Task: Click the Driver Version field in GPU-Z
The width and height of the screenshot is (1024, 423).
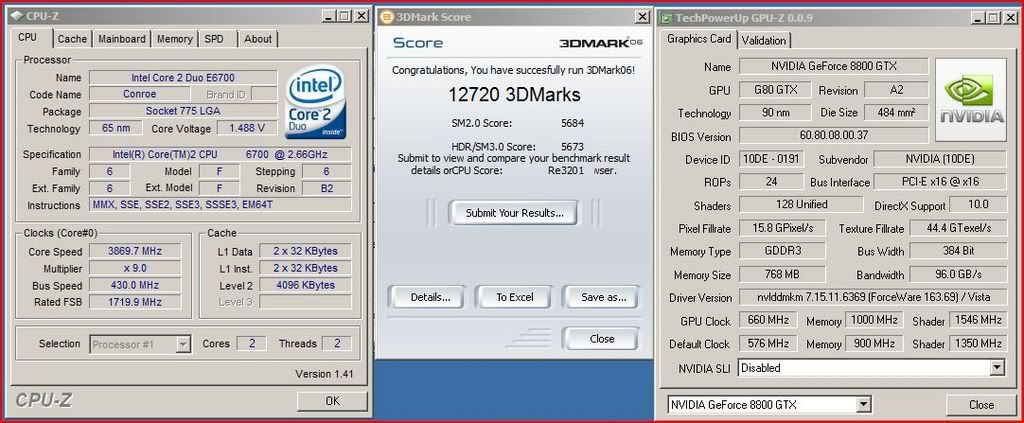Action: 872,297
